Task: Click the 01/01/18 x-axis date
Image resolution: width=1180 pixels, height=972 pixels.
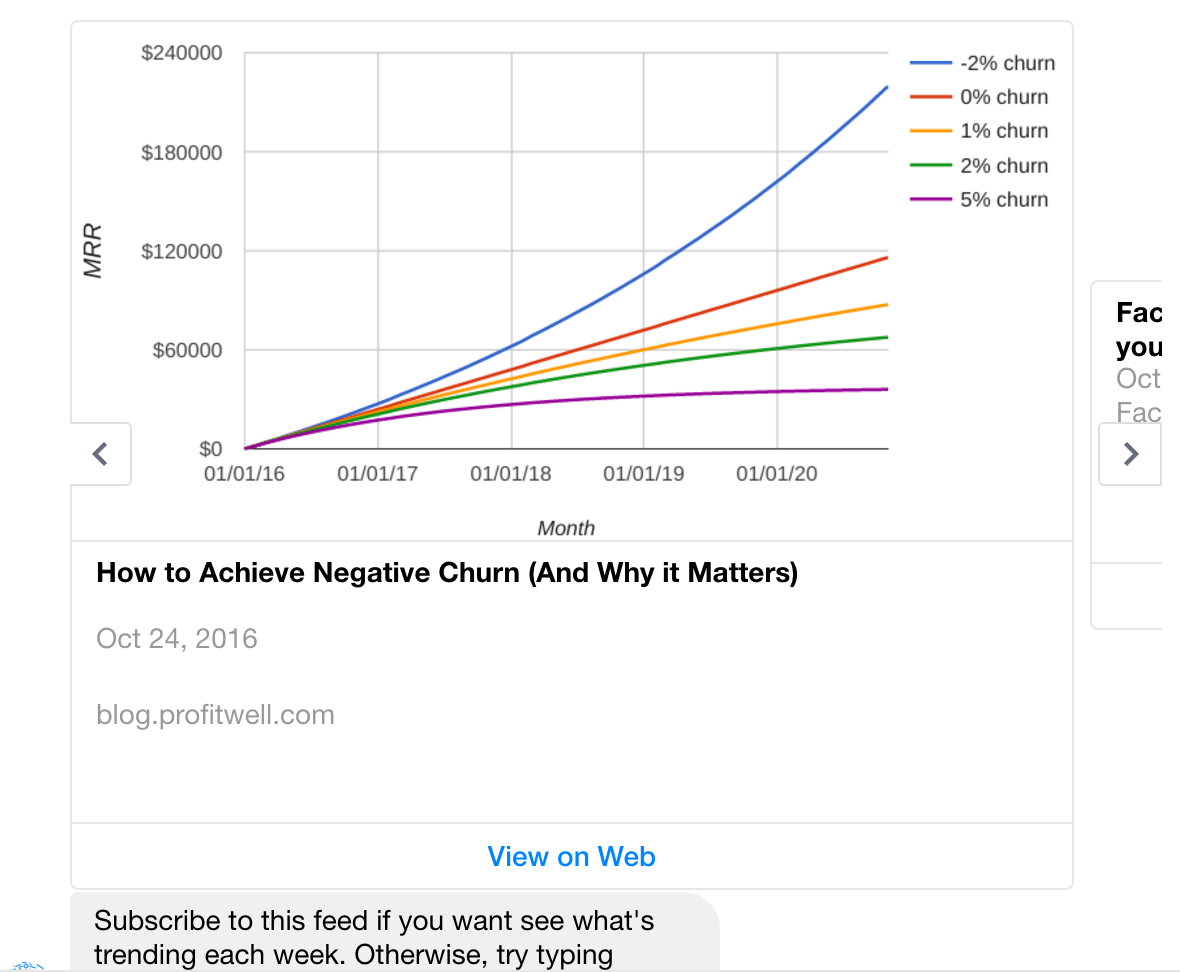Action: (x=511, y=474)
